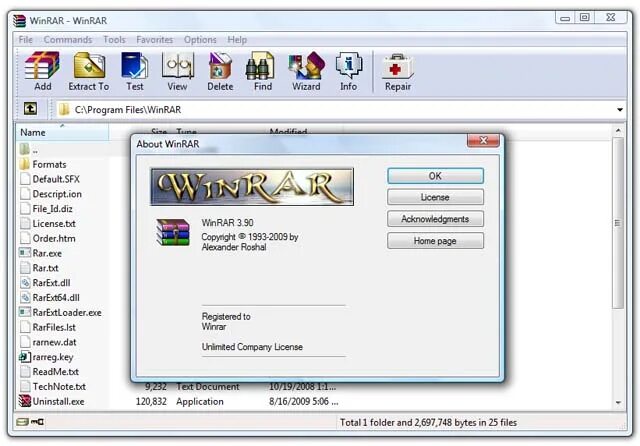Click the 'Application' type cell for Uninstall.exe
Viewport: 640px width, 446px height.
200,402
